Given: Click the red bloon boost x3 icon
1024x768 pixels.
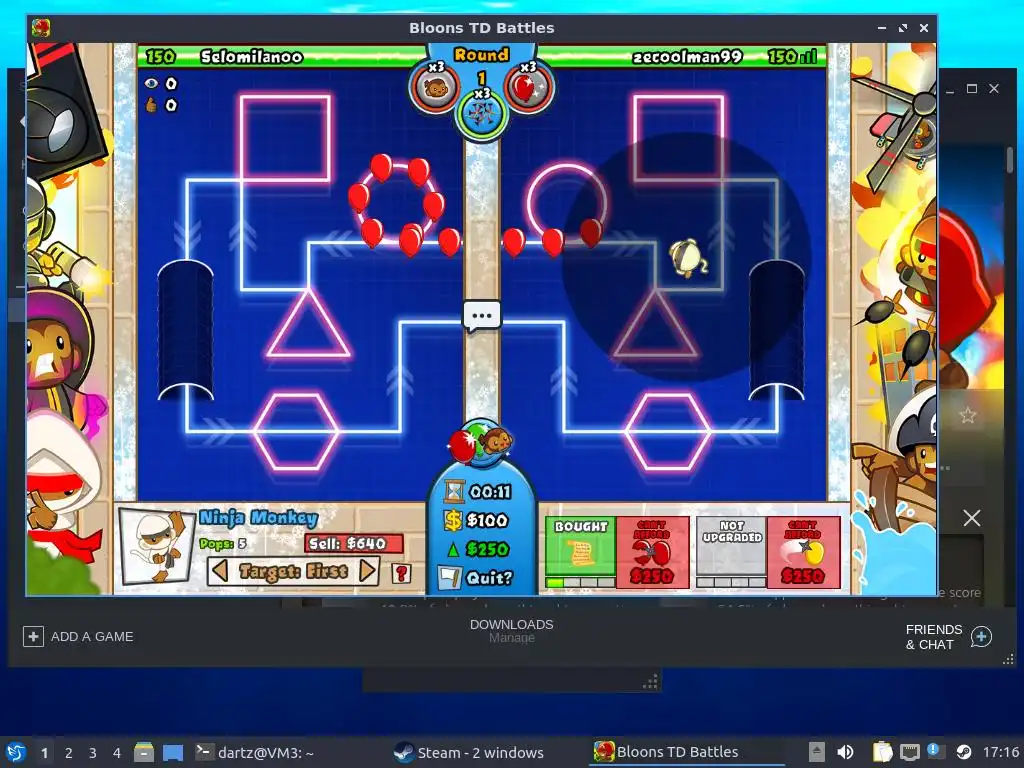Looking at the screenshot, I should 528,86.
